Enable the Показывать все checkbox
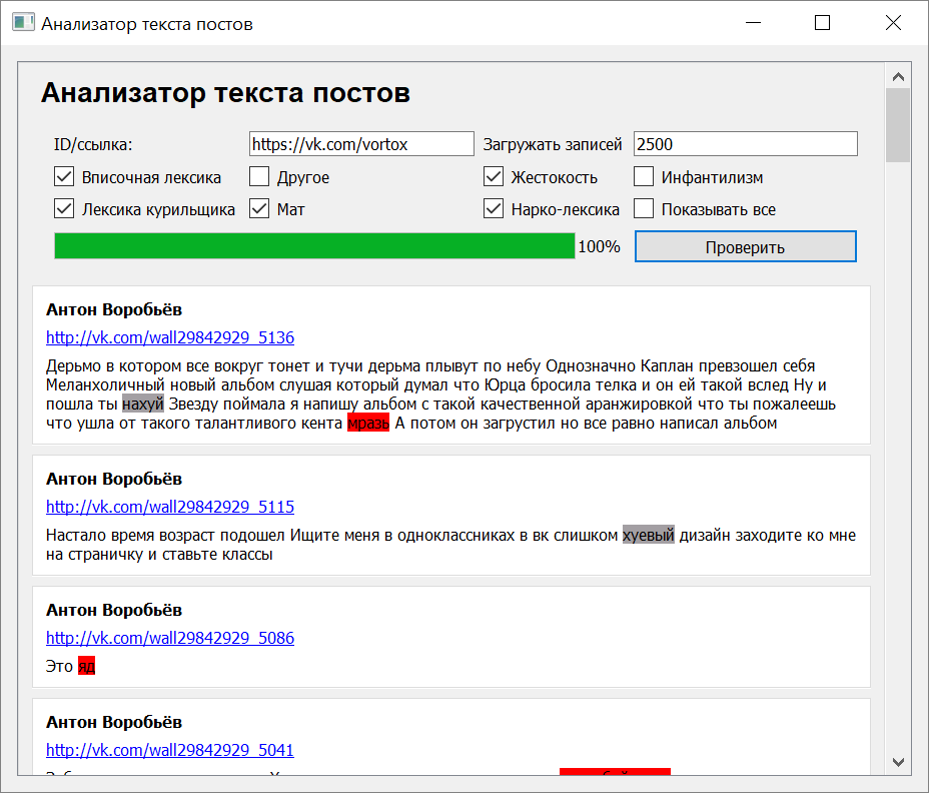This screenshot has height=793, width=929. (644, 210)
